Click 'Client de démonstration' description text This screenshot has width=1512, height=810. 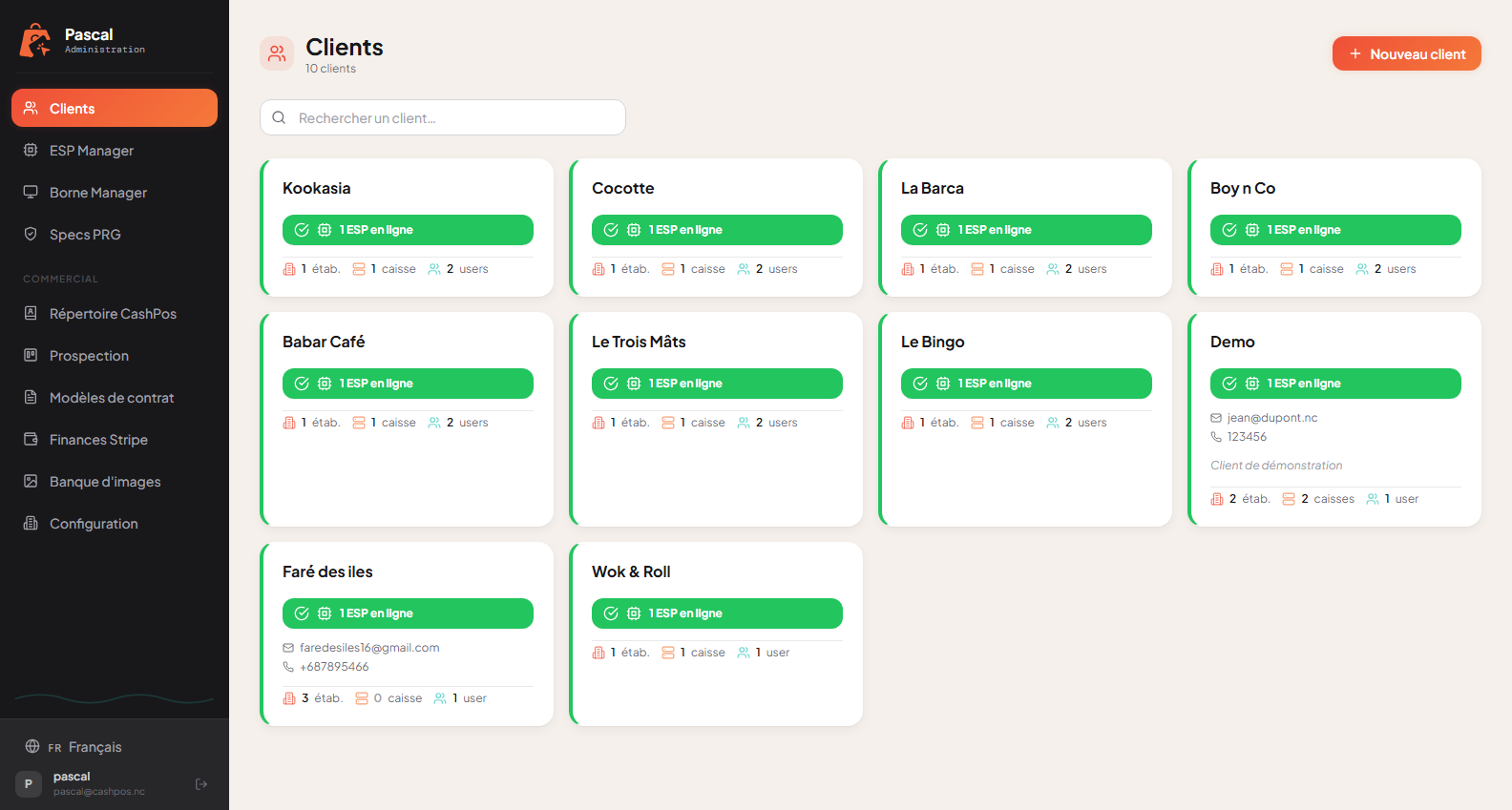(x=1276, y=466)
